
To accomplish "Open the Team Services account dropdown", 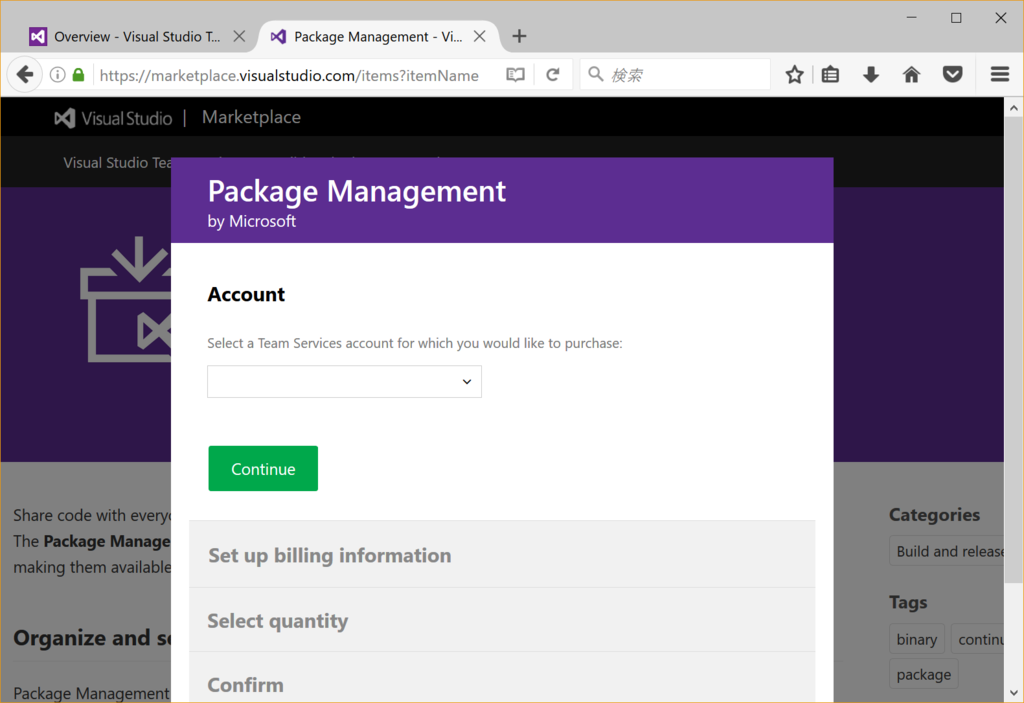I will [x=344, y=382].
